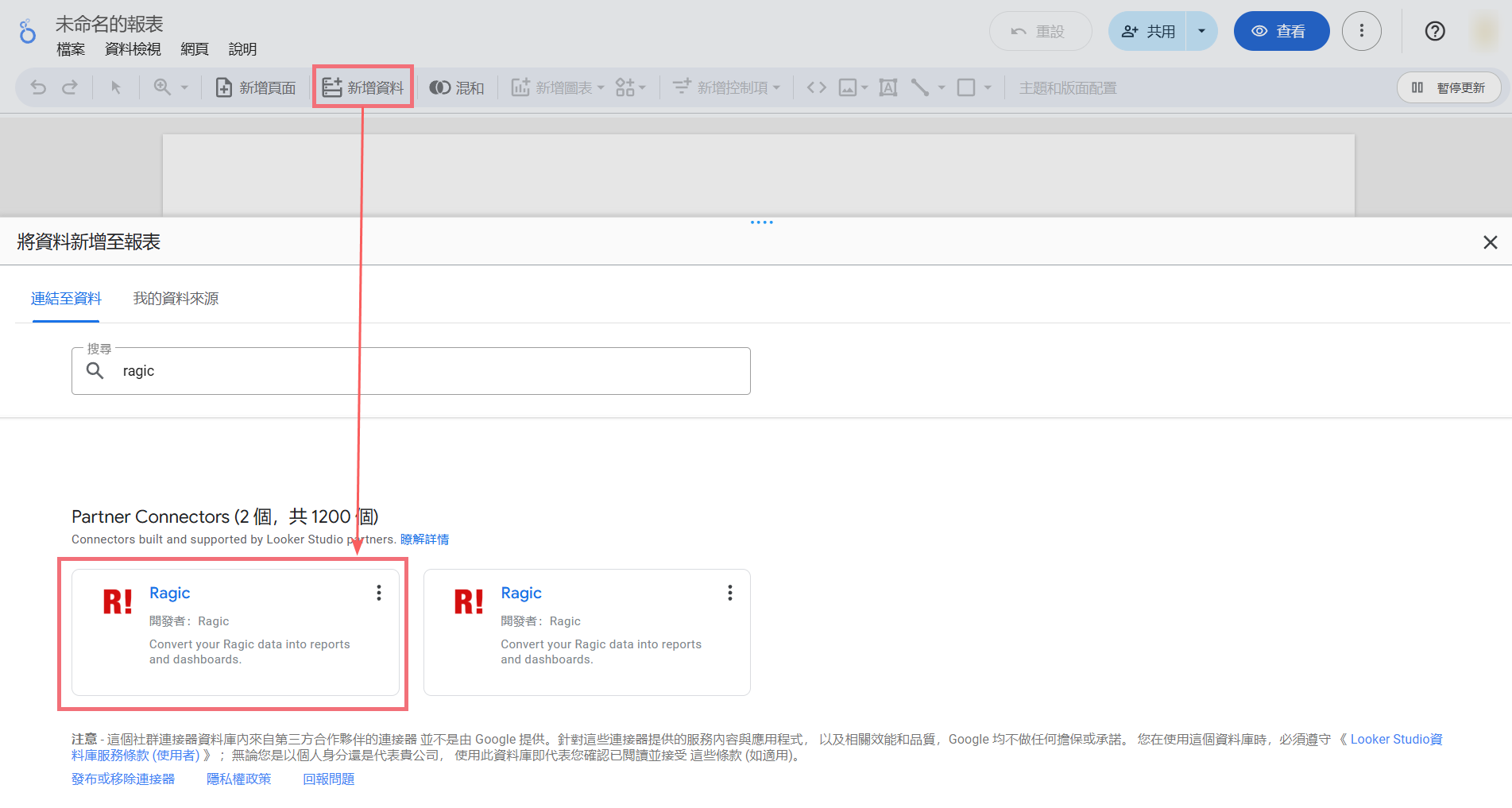The image size is (1512, 808).
Task: Select the pointer selection tool
Action: pos(116,87)
